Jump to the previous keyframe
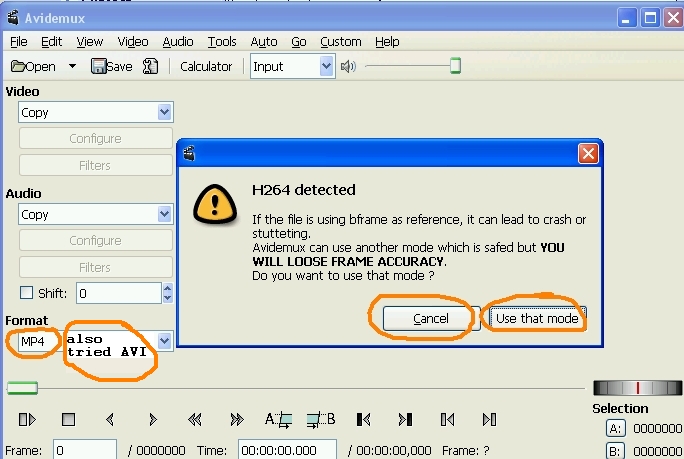The height and width of the screenshot is (459, 684). point(195,420)
